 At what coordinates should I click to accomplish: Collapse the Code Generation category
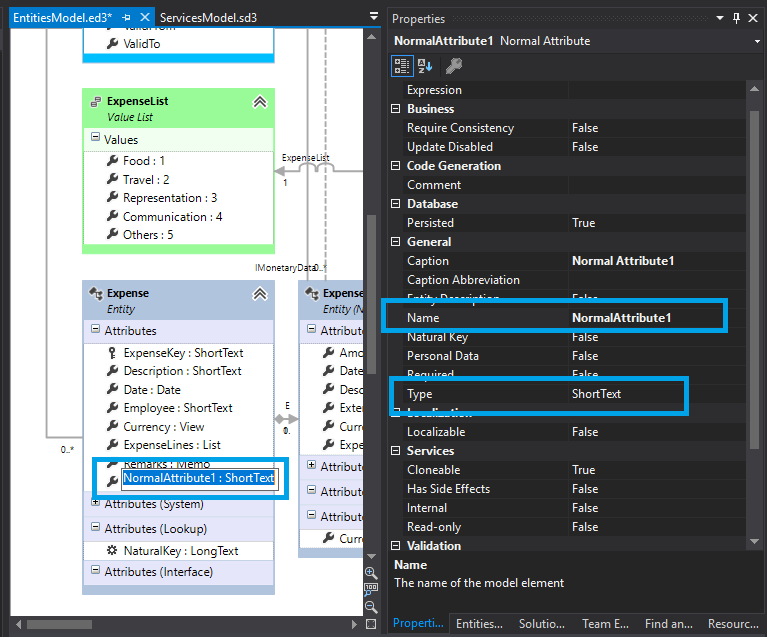tap(396, 166)
